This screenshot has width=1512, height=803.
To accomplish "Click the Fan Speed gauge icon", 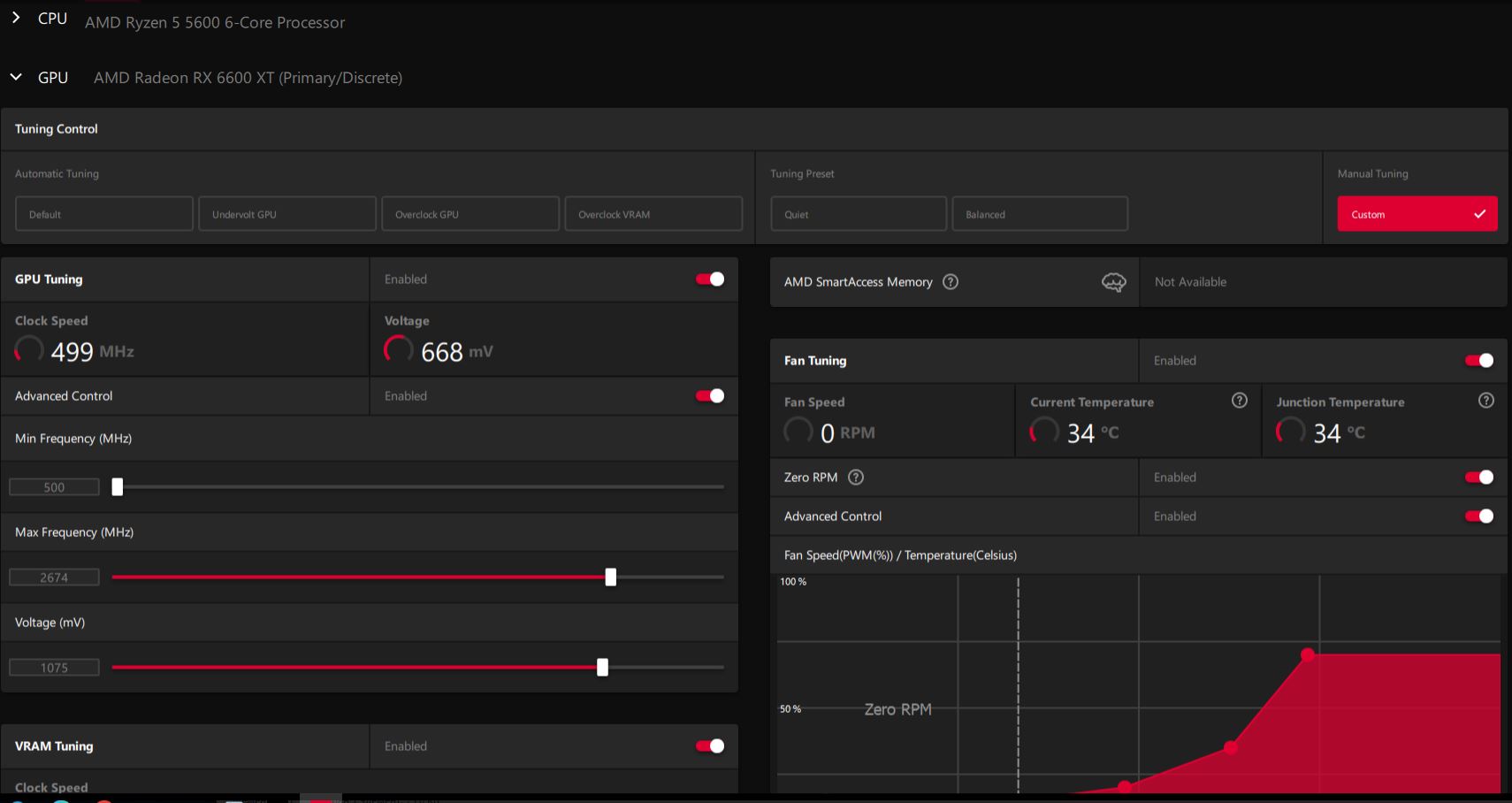I will [x=798, y=431].
